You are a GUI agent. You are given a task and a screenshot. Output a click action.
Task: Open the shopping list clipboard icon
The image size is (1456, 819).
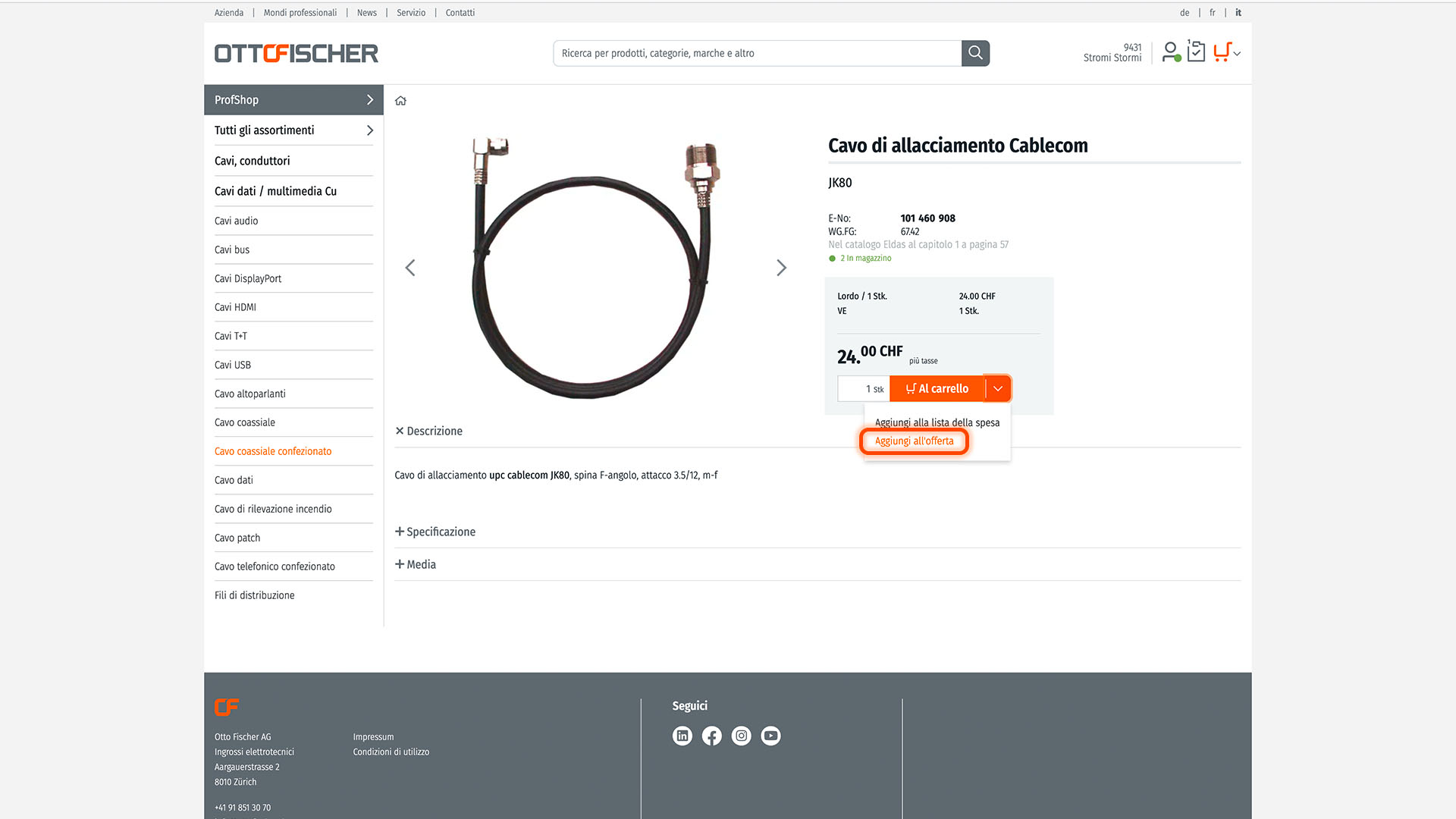(x=1196, y=51)
